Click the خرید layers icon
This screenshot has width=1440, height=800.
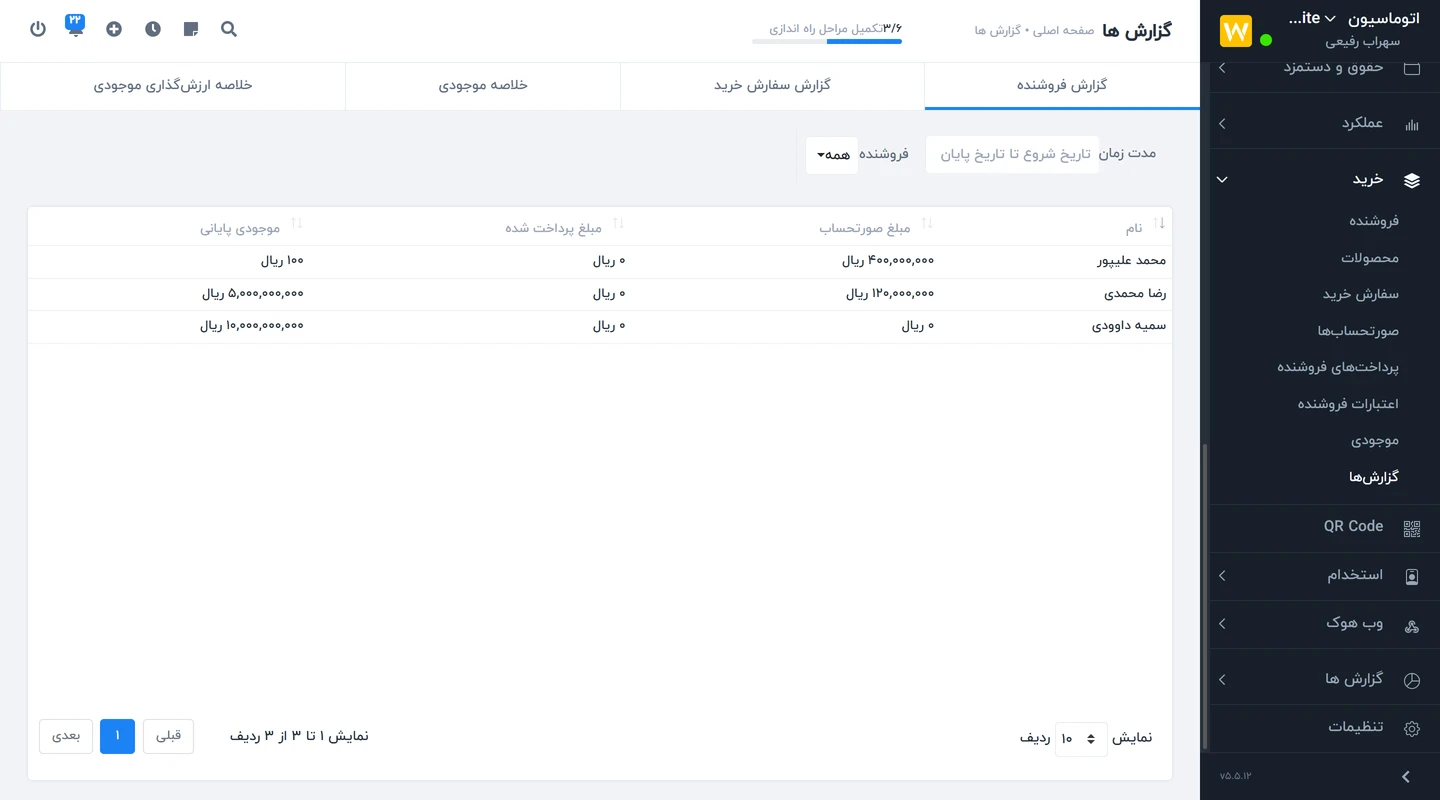[x=1412, y=180]
